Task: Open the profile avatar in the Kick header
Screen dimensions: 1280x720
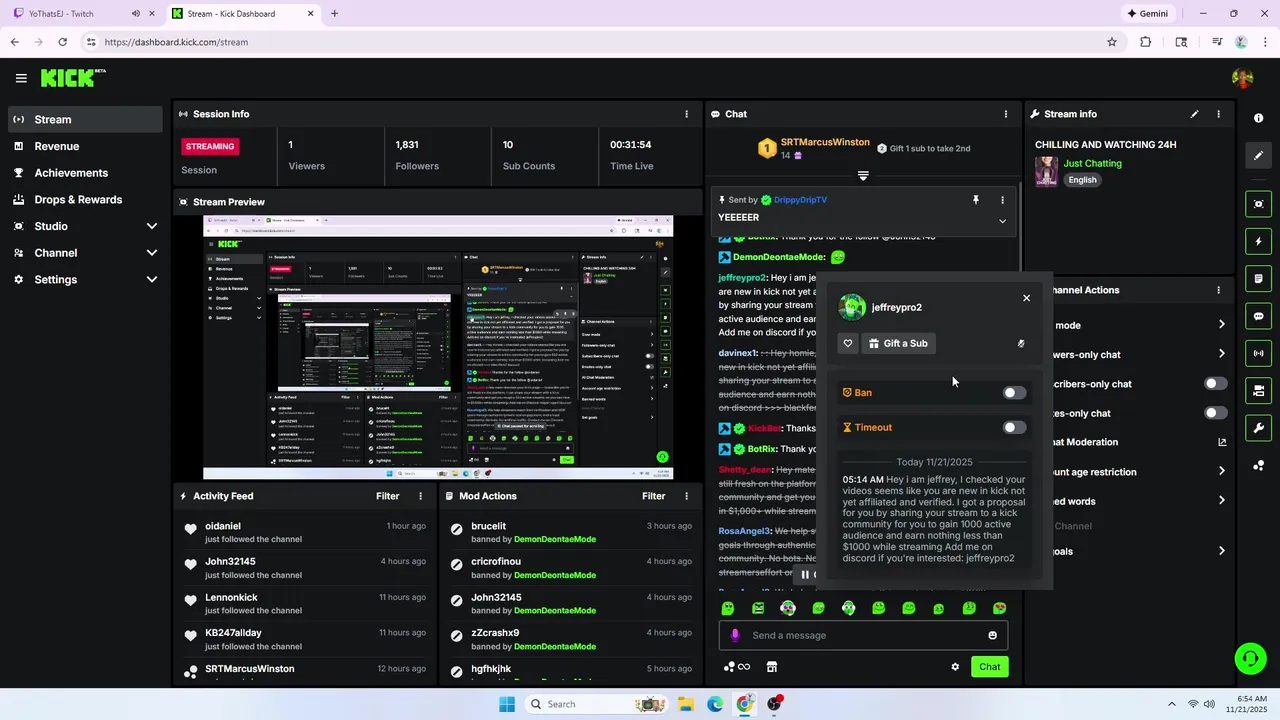Action: coord(1242,78)
